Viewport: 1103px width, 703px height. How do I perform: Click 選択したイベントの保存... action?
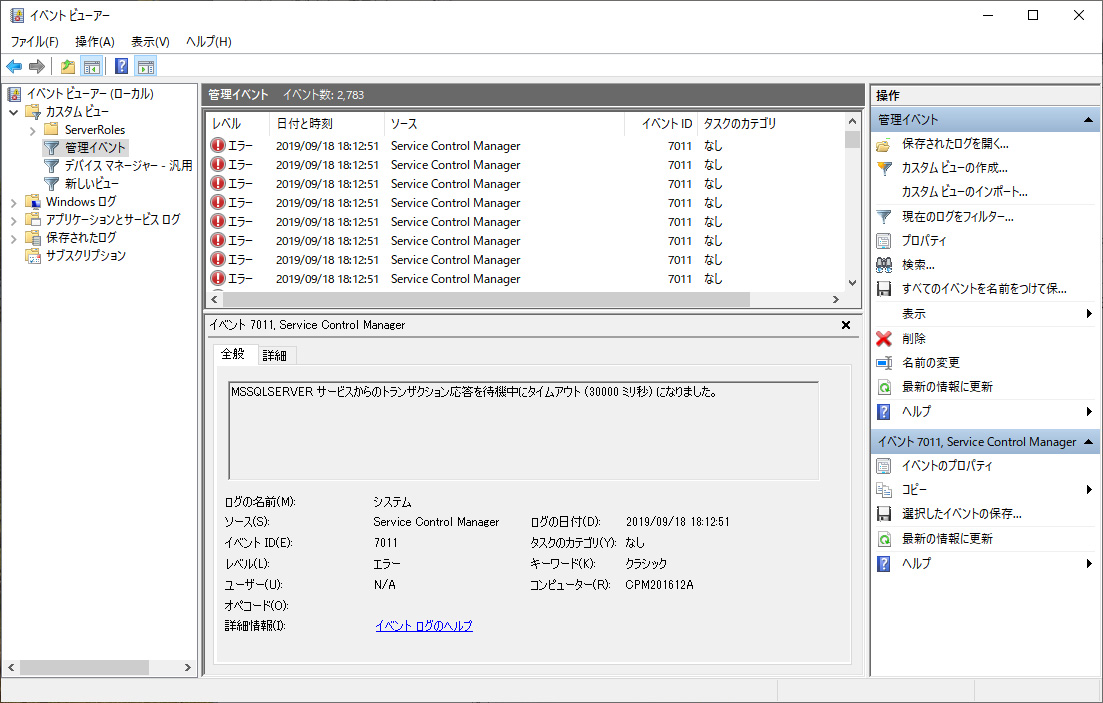point(962,514)
